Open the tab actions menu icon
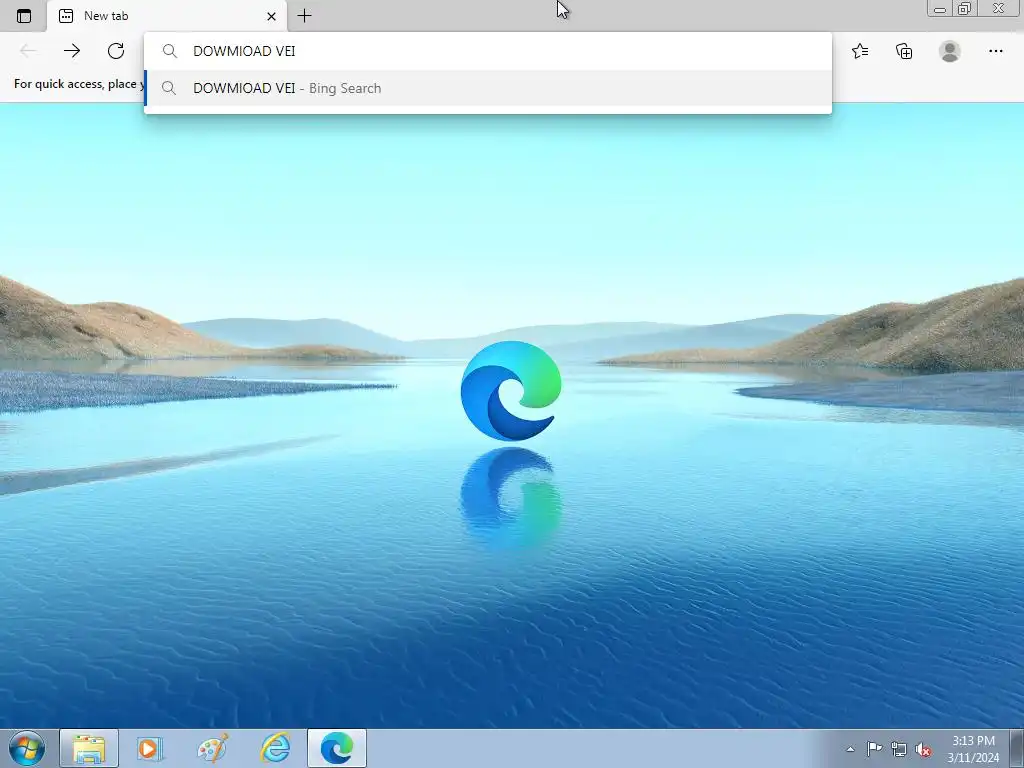This screenshot has height=768, width=1024. 24,16
